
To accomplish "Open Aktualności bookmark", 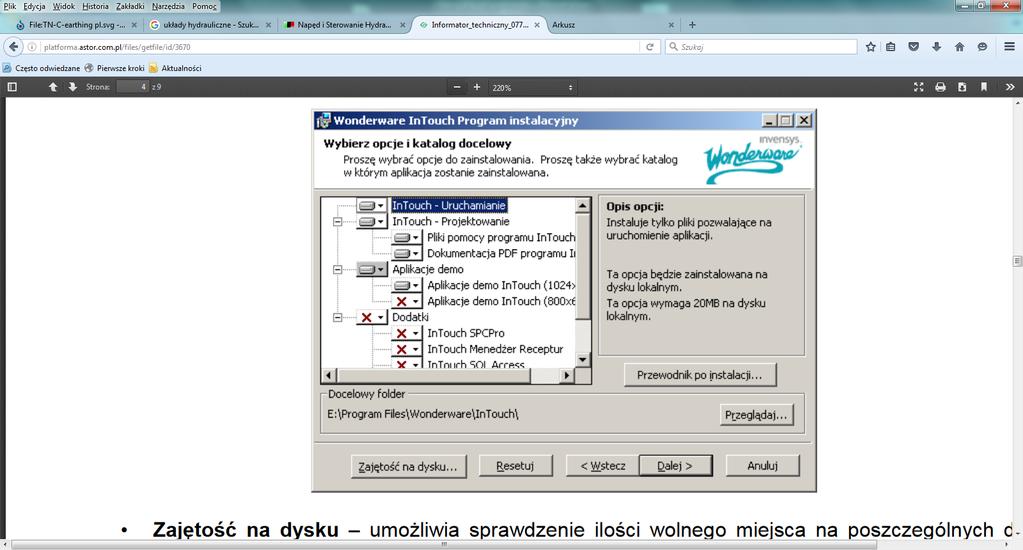I will click(175, 68).
